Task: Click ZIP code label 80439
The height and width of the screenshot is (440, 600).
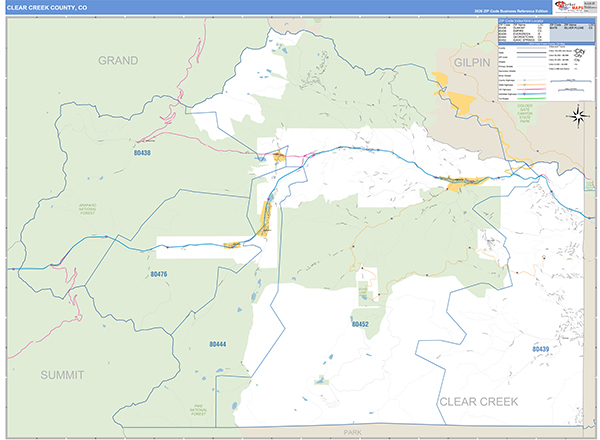Action: [x=540, y=349]
